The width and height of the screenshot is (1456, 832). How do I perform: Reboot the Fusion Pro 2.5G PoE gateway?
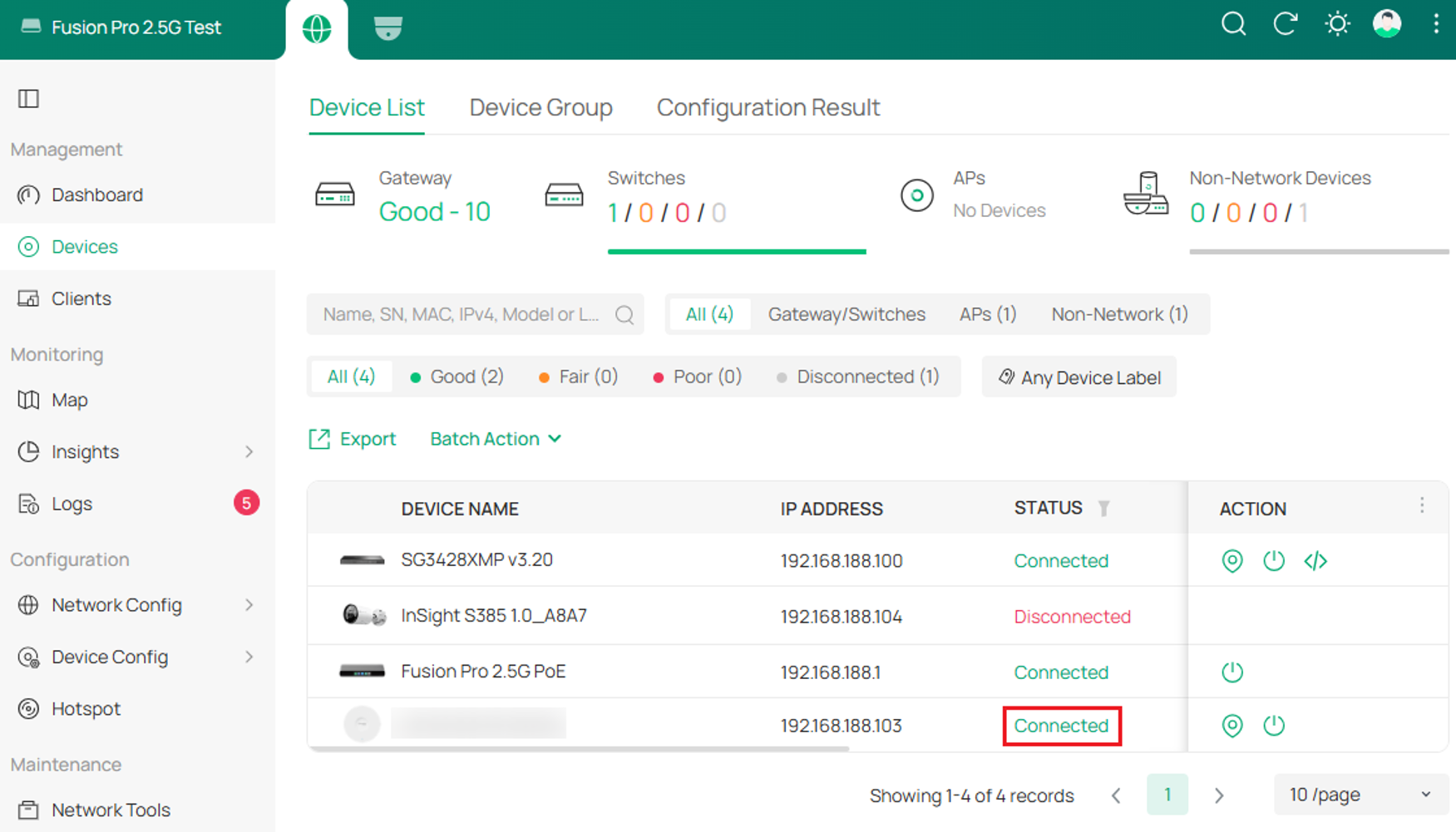(1232, 672)
